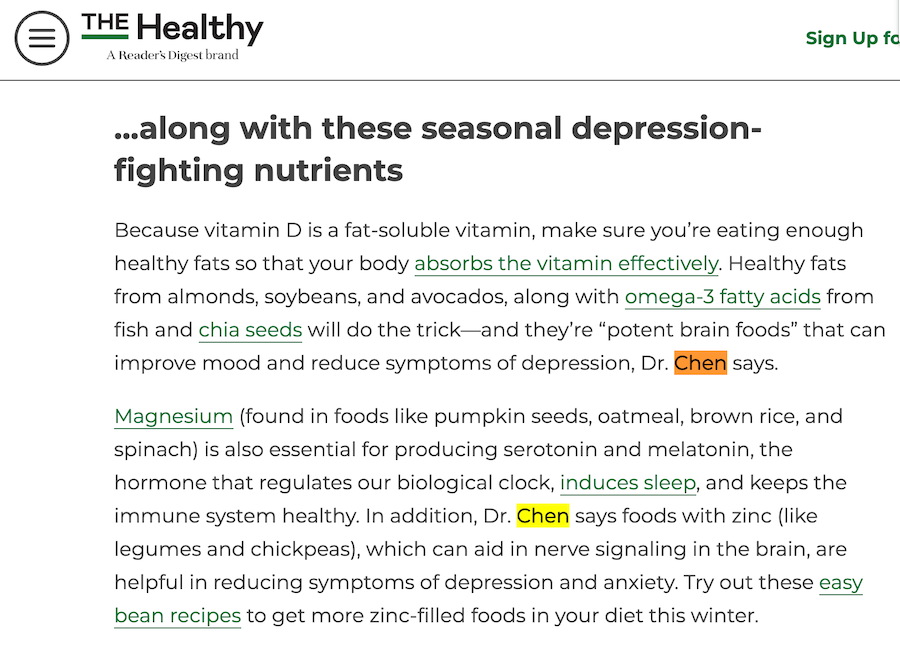
Task: Follow the 'bean recipes' link text
Action: (177, 616)
